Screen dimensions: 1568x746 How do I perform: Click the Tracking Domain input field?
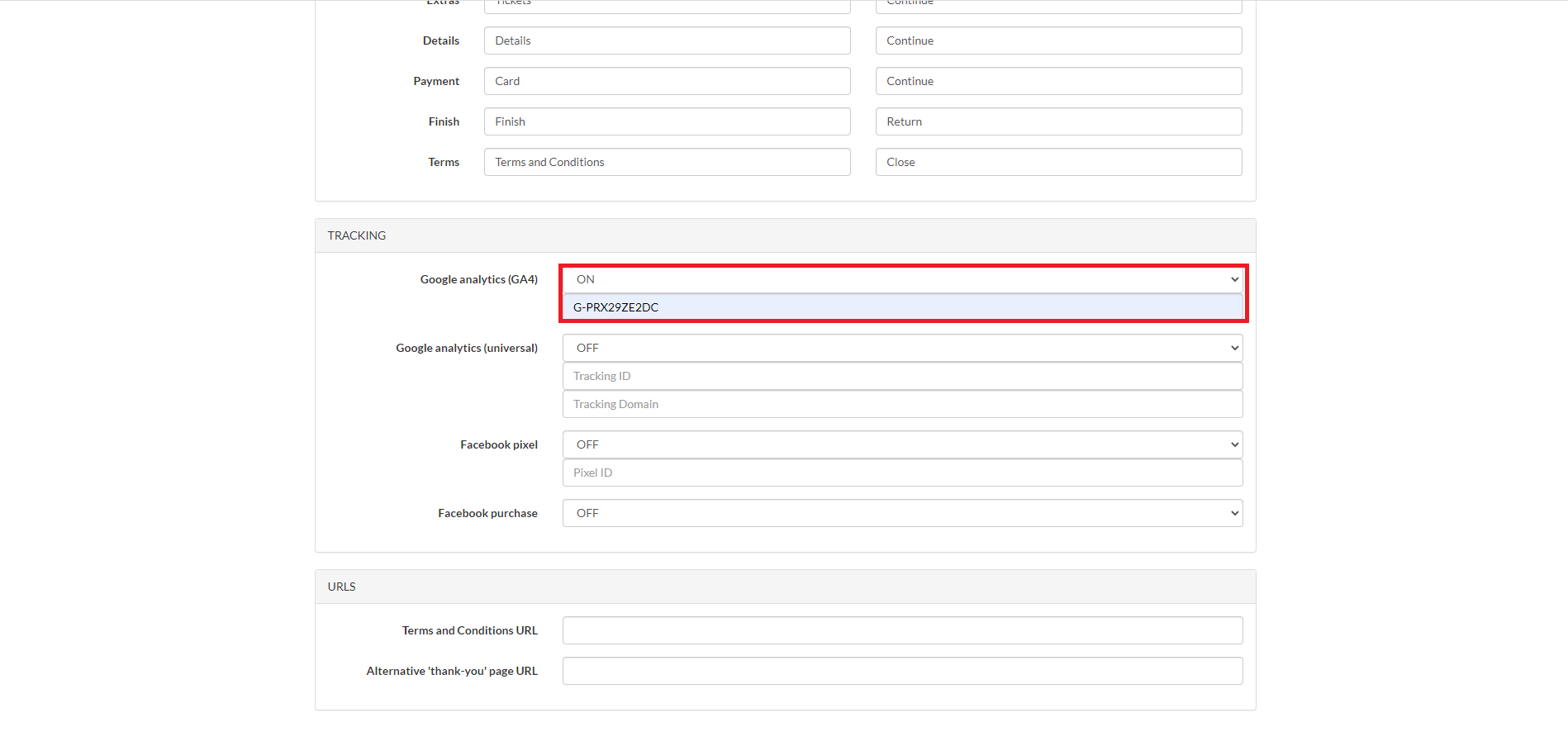(x=902, y=404)
